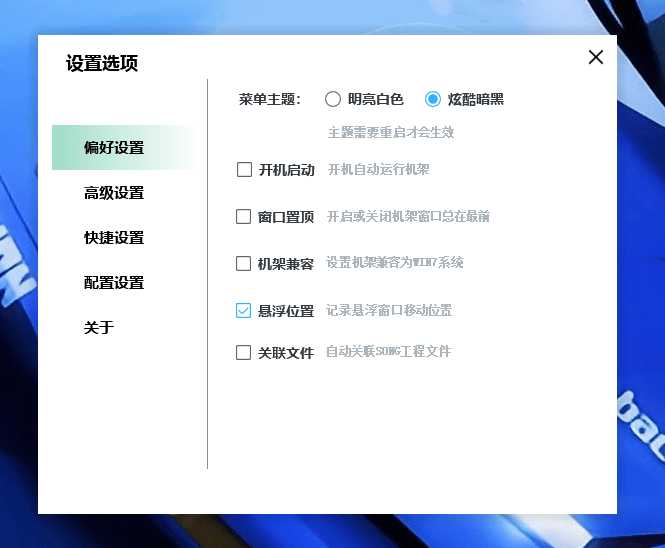Open the 快捷设置 tab
The width and height of the screenshot is (665, 548).
click(x=114, y=238)
